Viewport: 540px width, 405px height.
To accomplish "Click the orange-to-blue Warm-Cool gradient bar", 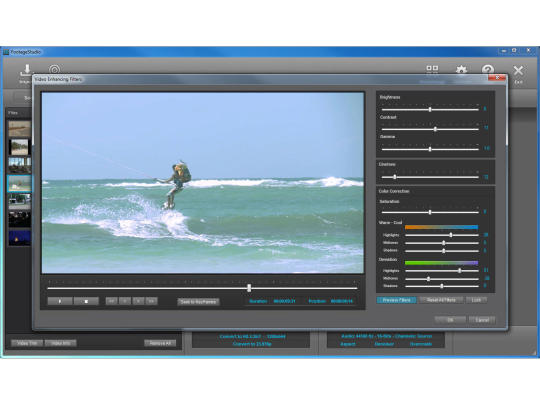I will coord(441,227).
